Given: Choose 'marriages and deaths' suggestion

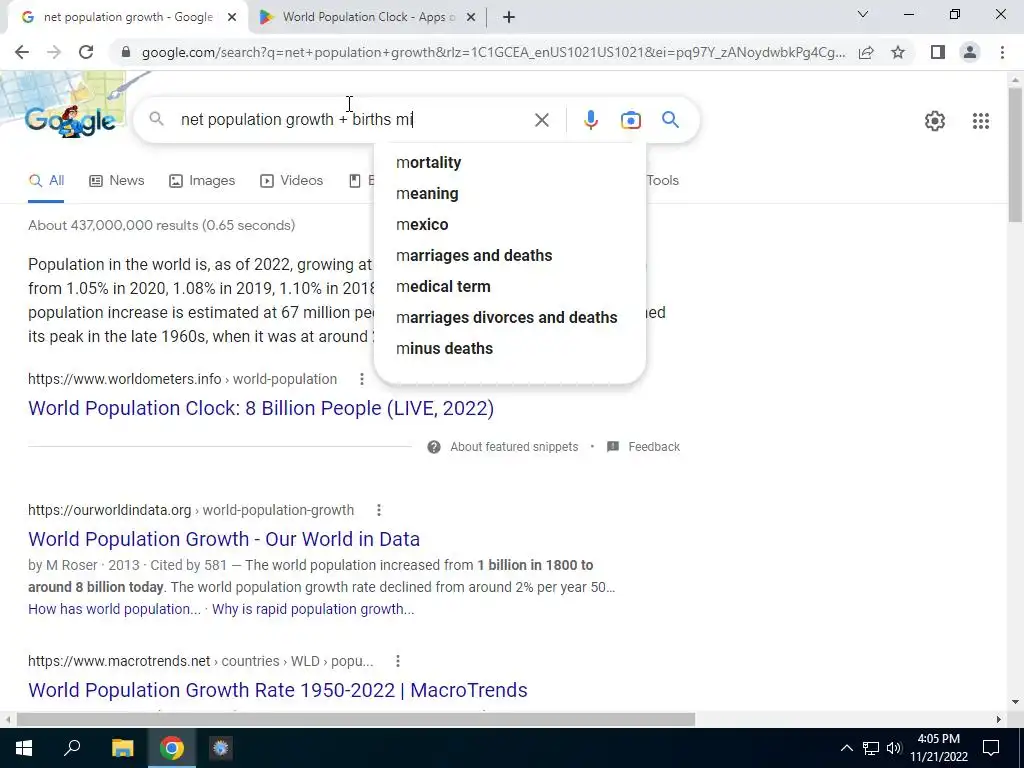Looking at the screenshot, I should coord(473,255).
